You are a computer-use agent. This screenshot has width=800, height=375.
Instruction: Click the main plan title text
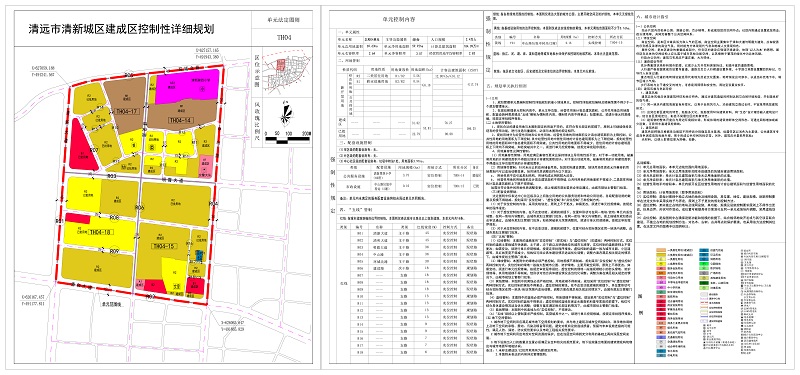point(121,30)
